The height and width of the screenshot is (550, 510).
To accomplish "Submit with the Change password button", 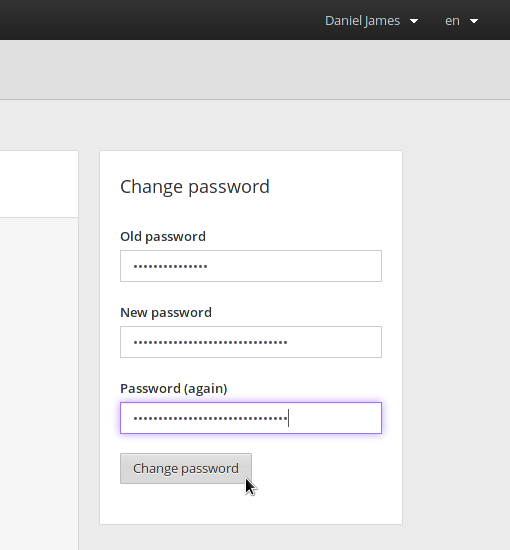I will tap(186, 469).
